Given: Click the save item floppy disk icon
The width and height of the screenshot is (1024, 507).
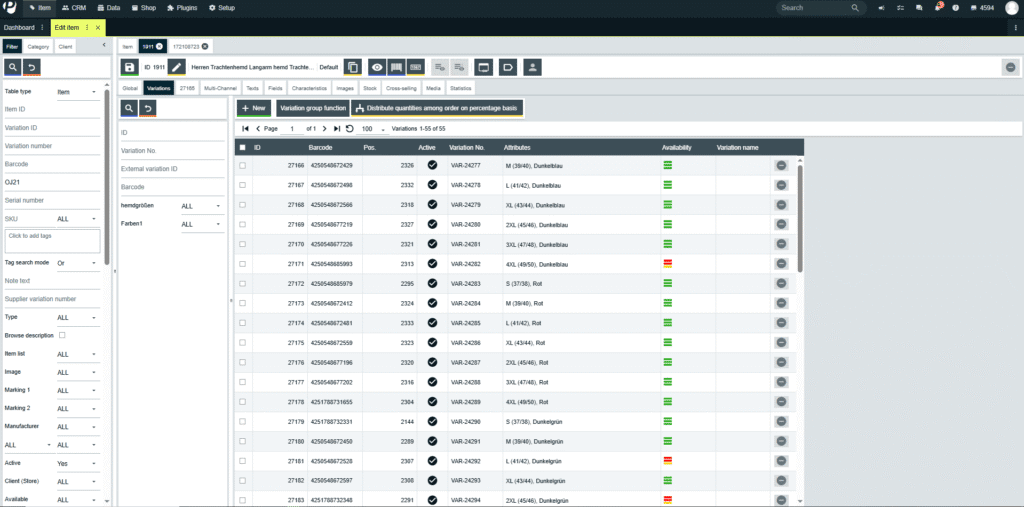Looking at the screenshot, I should (129, 67).
